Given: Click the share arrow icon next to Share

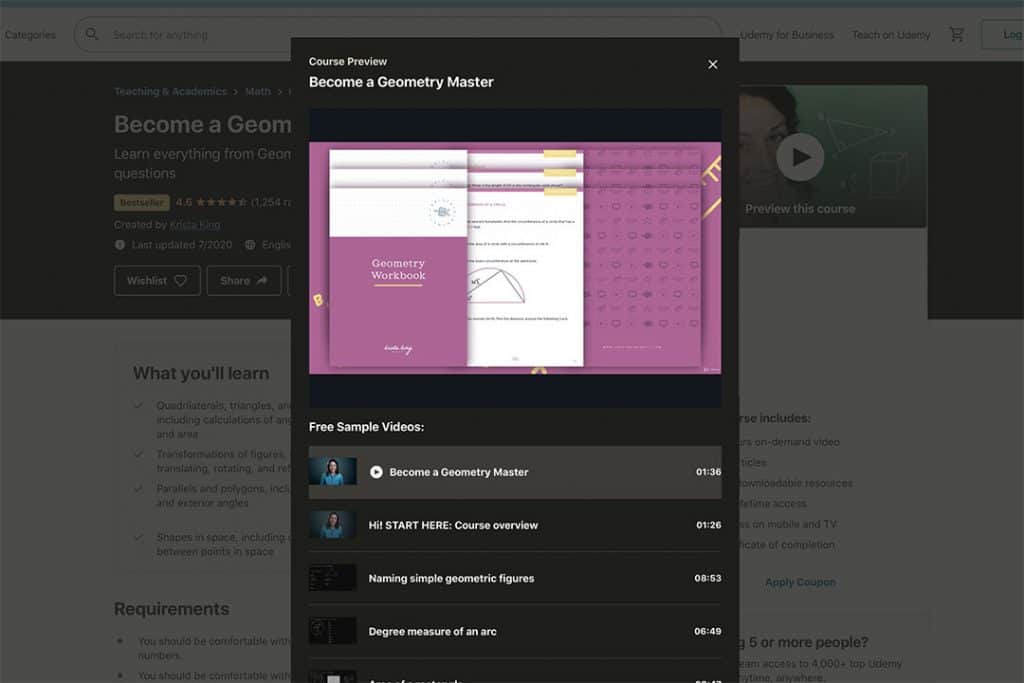Looking at the screenshot, I should (262, 281).
